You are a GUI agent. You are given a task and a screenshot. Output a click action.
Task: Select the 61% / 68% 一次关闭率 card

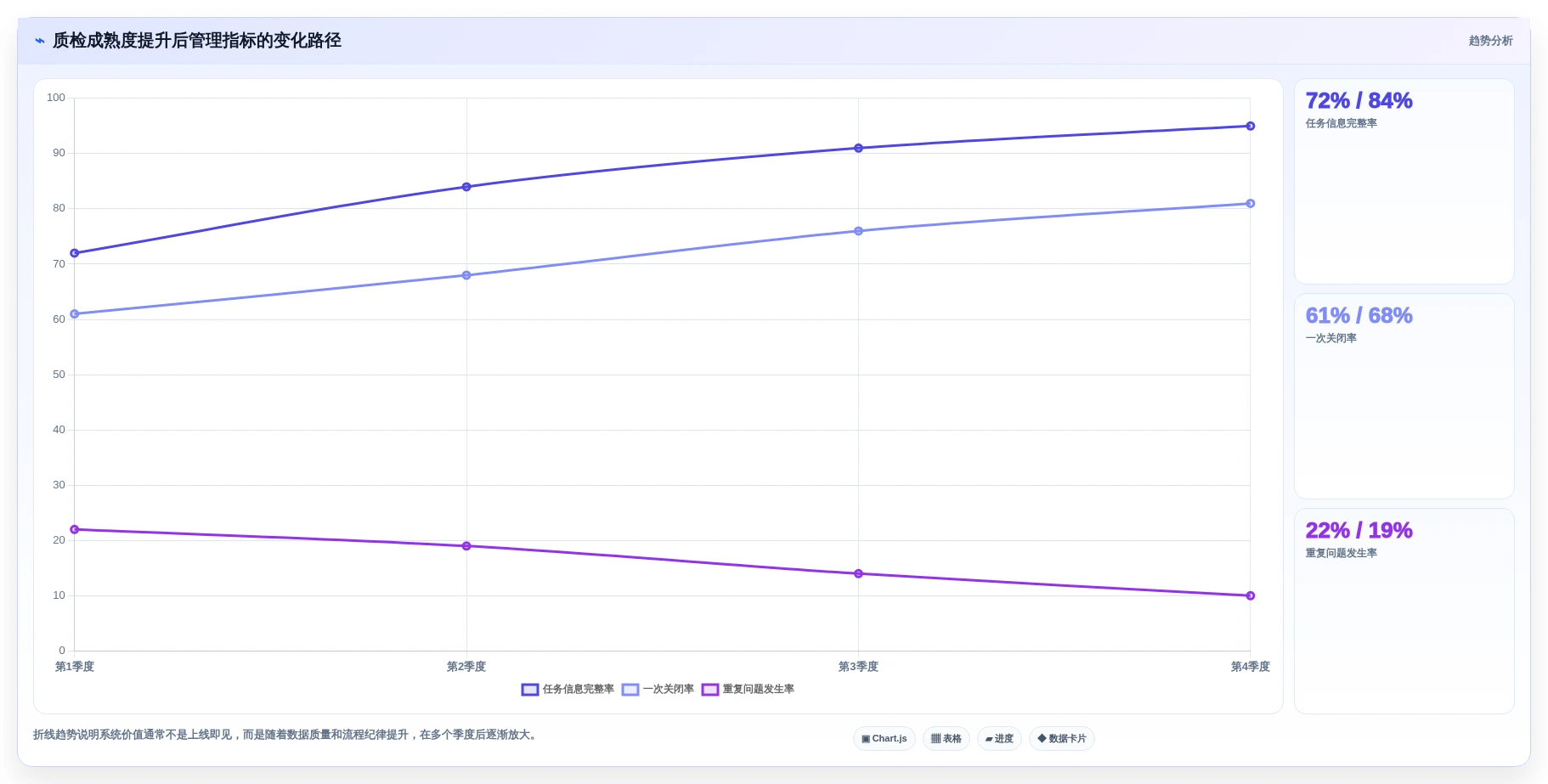coord(1404,397)
